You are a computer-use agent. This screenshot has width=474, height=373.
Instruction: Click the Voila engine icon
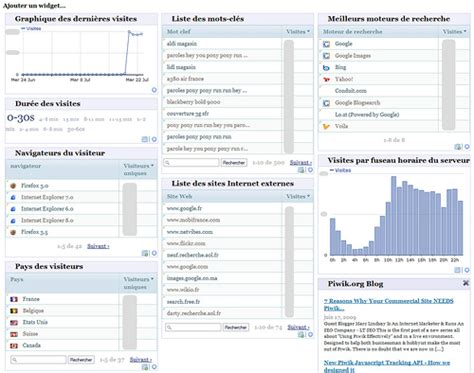(x=327, y=126)
